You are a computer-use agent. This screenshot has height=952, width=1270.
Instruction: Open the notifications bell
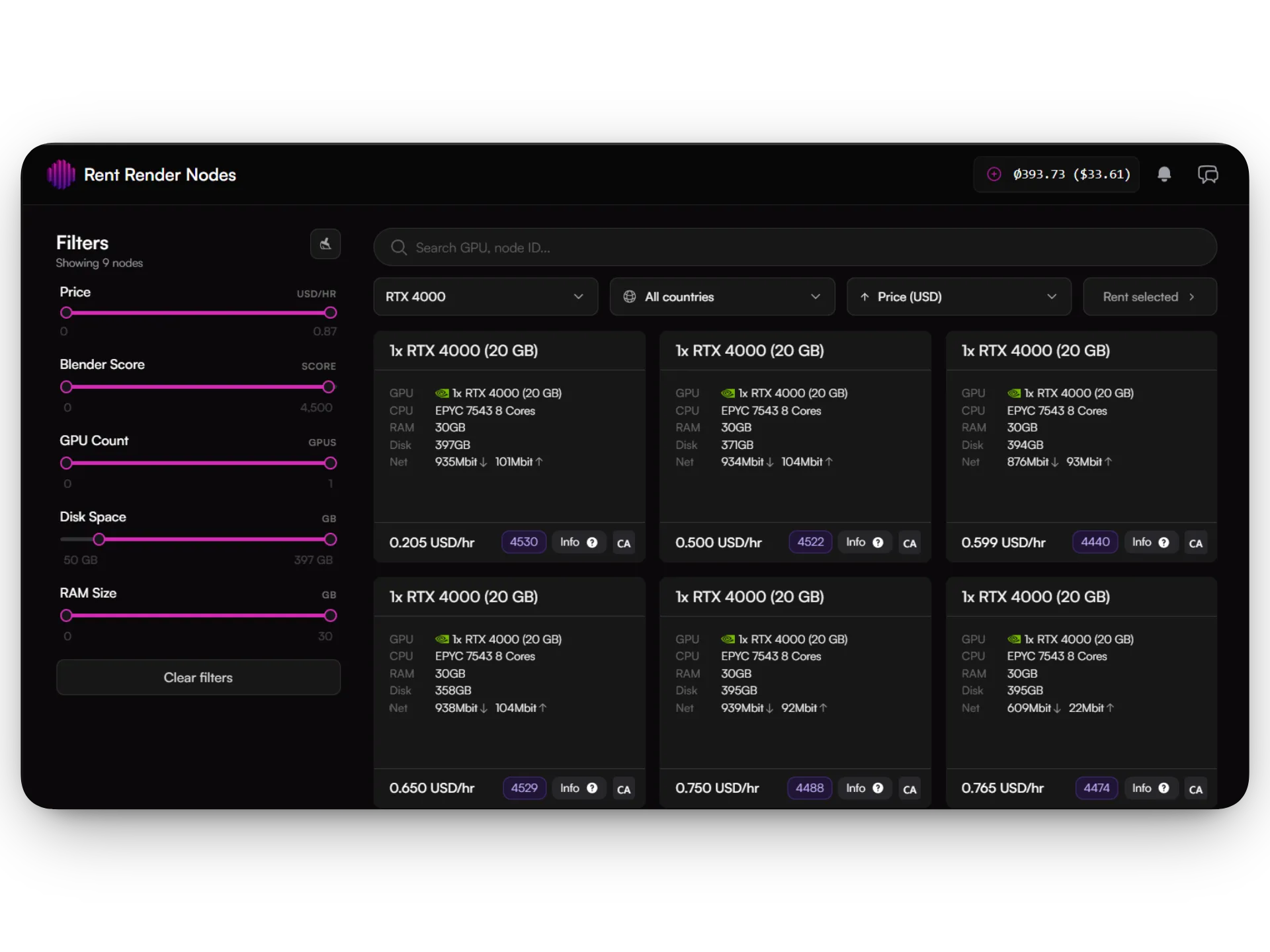(x=1164, y=175)
